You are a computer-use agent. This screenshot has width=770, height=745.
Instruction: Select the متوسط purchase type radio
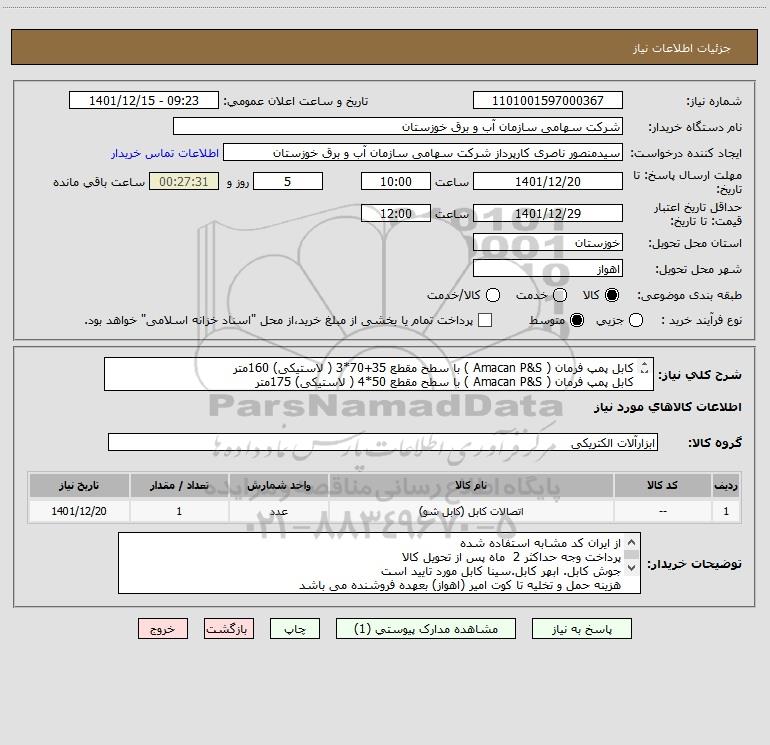coord(577,321)
